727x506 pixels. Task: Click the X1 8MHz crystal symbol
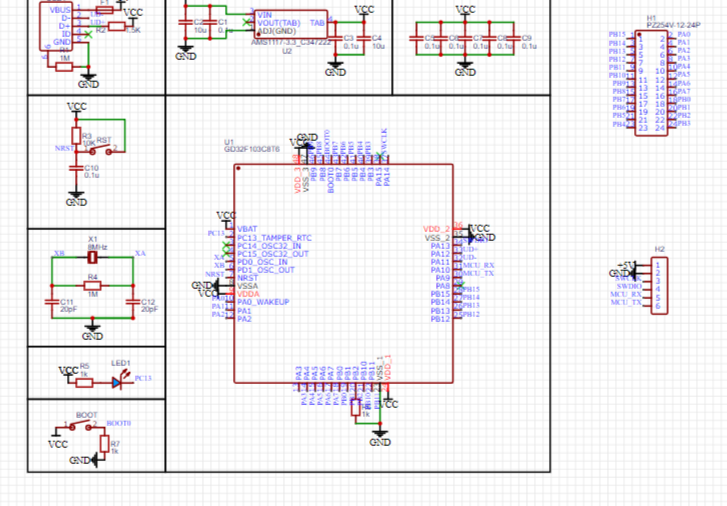pos(92,257)
